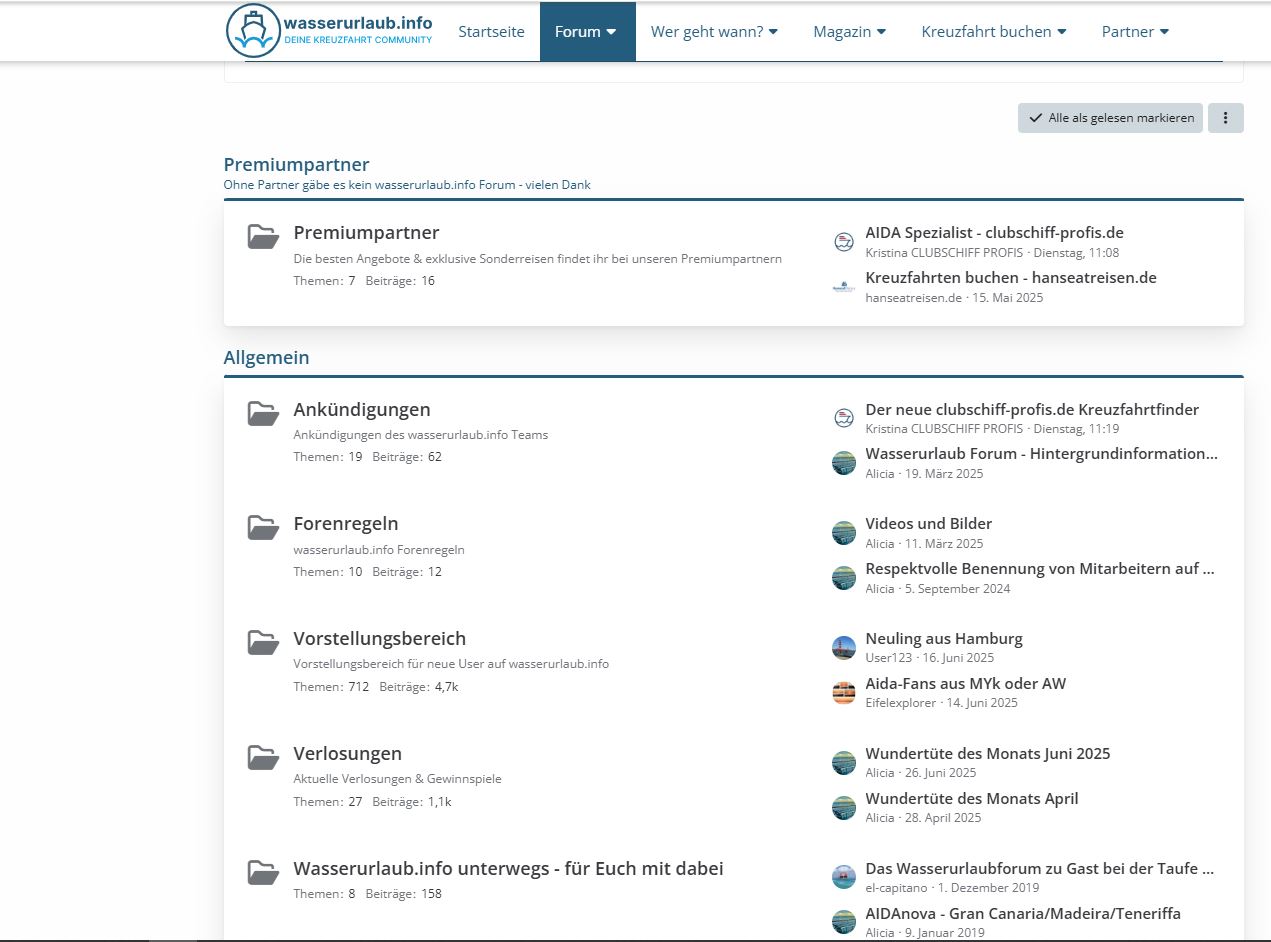This screenshot has width=1271, height=942.
Task: Expand the Partner dropdown menu
Action: coord(1135,32)
